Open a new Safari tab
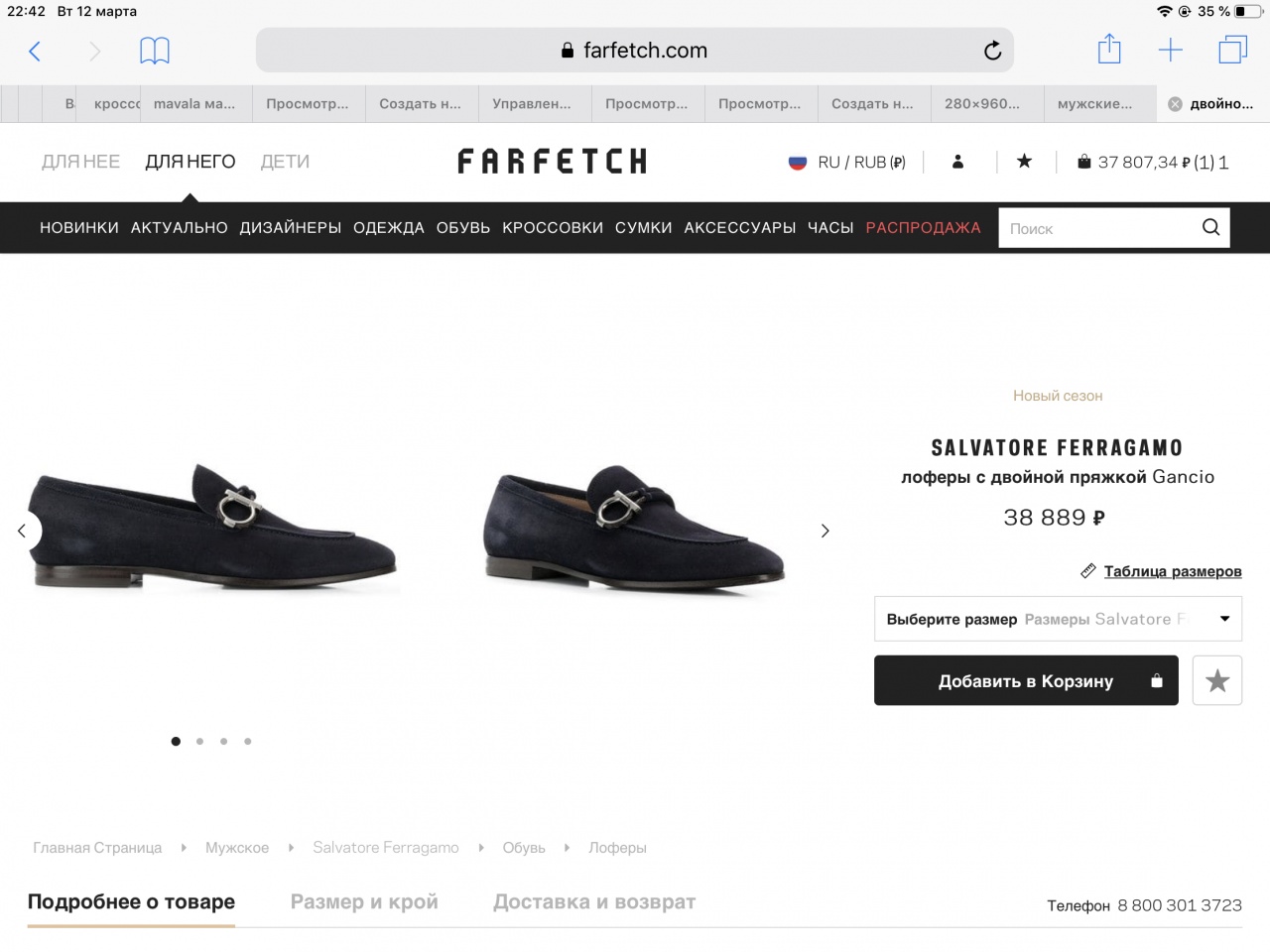This screenshot has width=1270, height=952. coord(1171,51)
